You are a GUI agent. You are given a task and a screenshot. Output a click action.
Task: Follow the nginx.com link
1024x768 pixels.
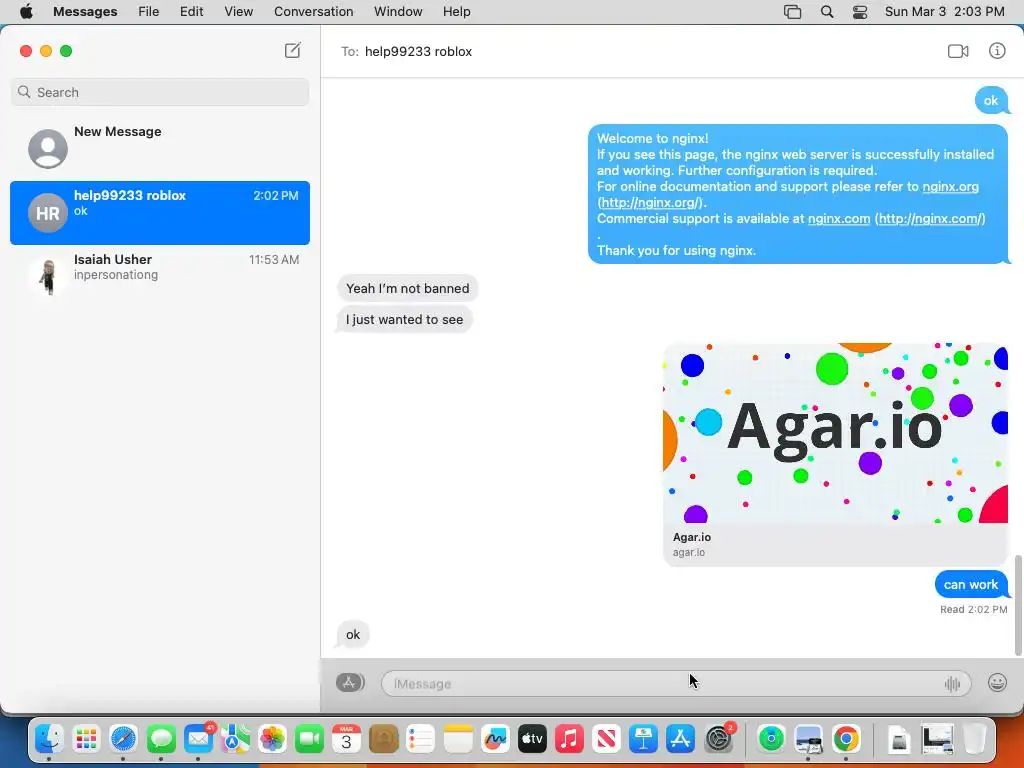click(x=839, y=218)
